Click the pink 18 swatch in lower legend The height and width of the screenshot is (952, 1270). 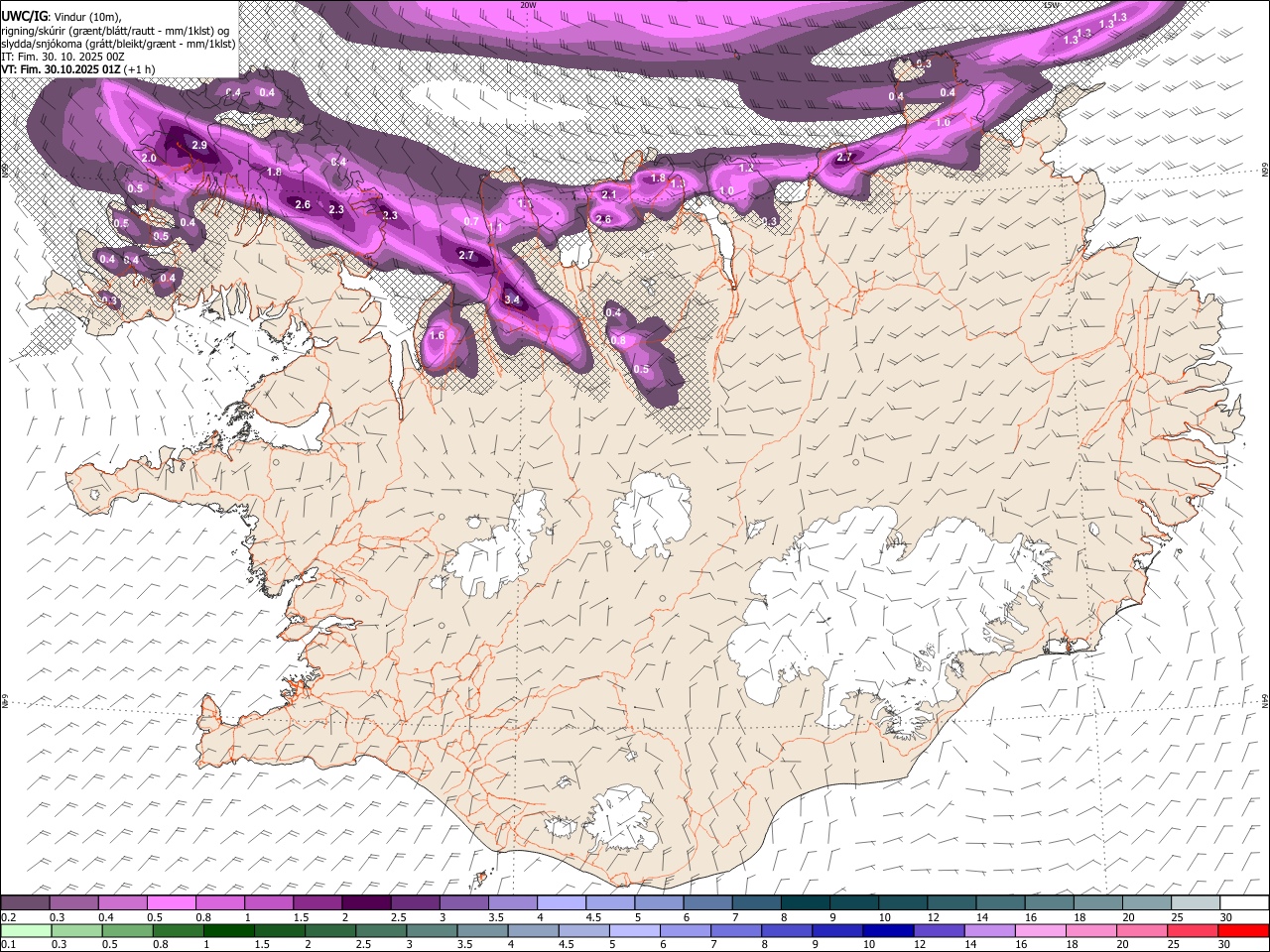(1092, 931)
